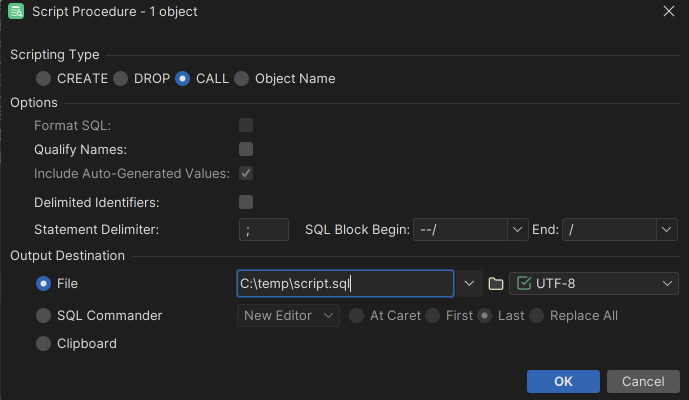
Task: Open the SQL Block Begin dropdown
Action: [x=517, y=230]
